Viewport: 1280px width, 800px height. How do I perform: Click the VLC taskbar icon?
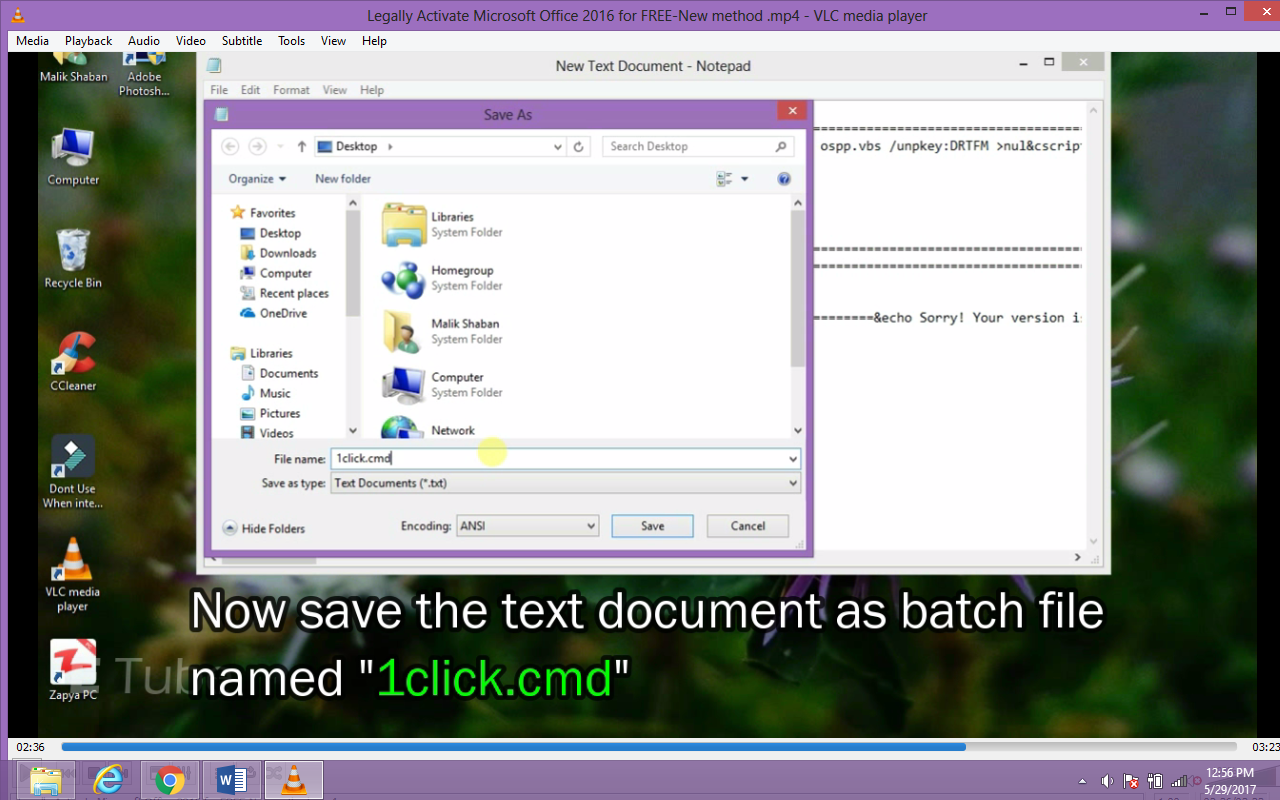[293, 780]
